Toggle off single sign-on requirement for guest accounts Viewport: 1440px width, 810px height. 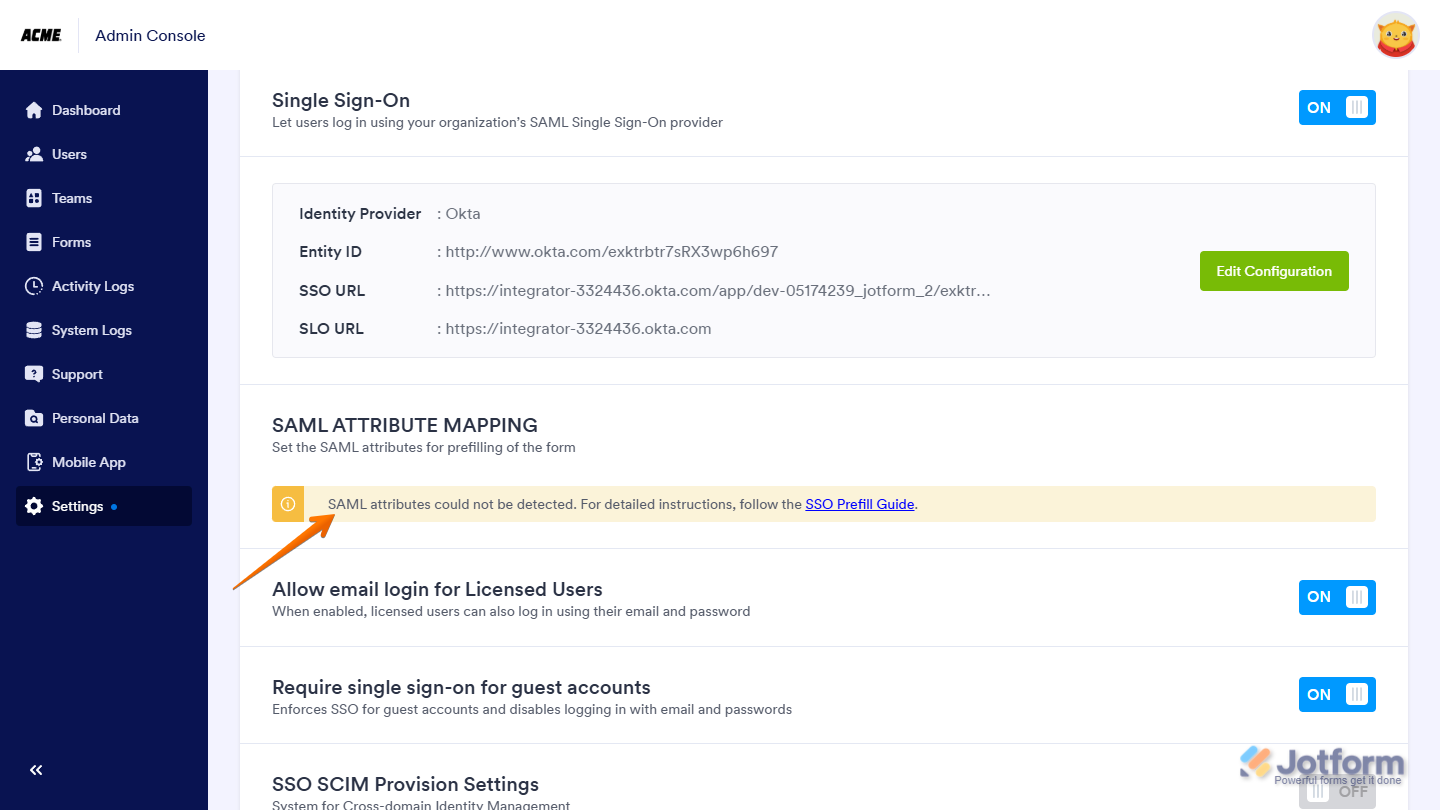click(x=1337, y=694)
